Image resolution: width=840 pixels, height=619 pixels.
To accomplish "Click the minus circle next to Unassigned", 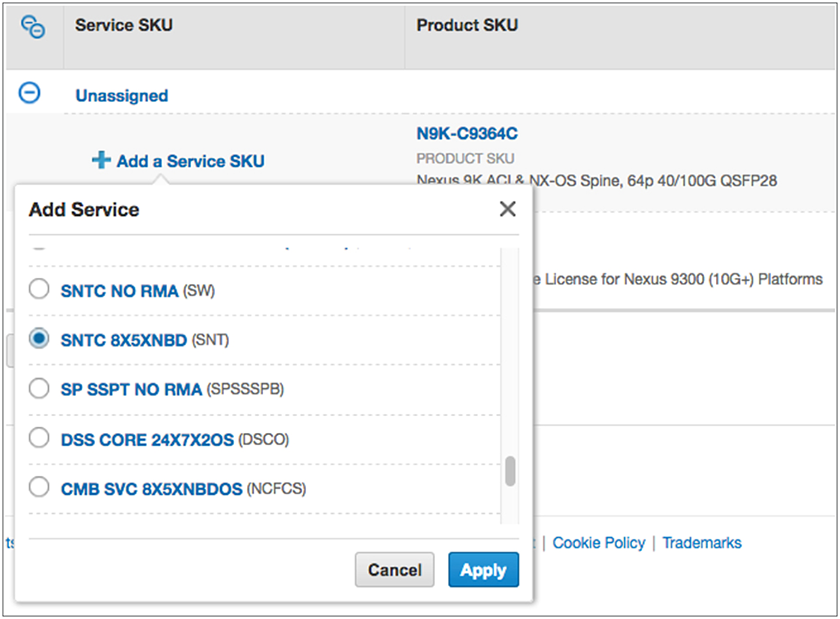I will [x=30, y=92].
